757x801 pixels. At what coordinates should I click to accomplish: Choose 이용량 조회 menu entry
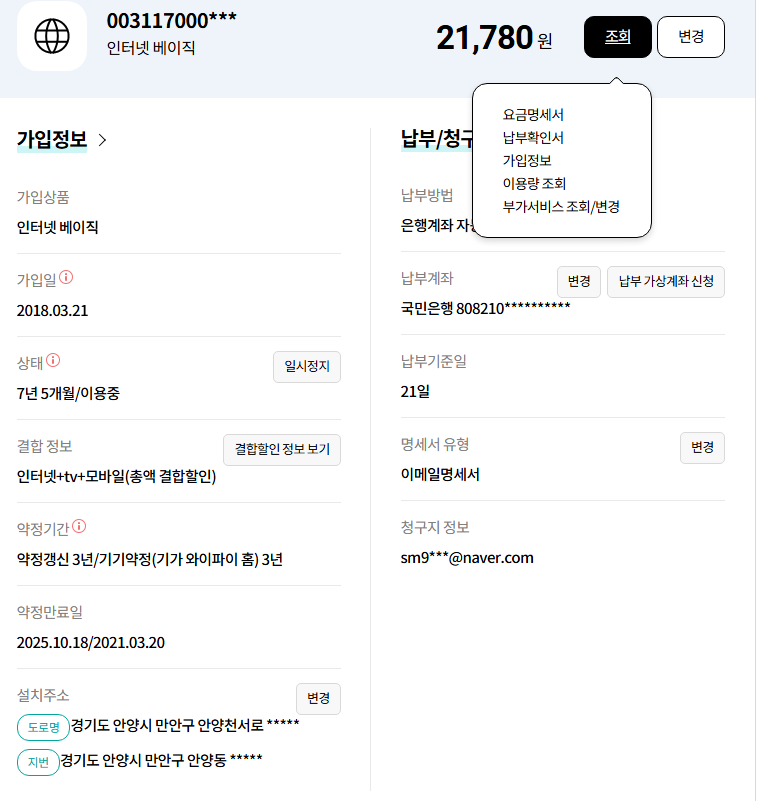pyautogui.click(x=534, y=184)
